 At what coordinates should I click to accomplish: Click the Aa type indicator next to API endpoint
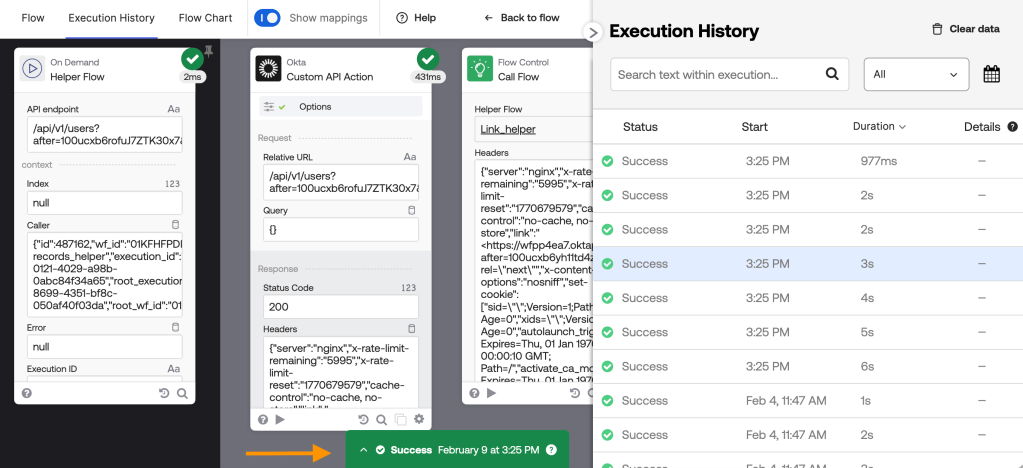click(174, 109)
